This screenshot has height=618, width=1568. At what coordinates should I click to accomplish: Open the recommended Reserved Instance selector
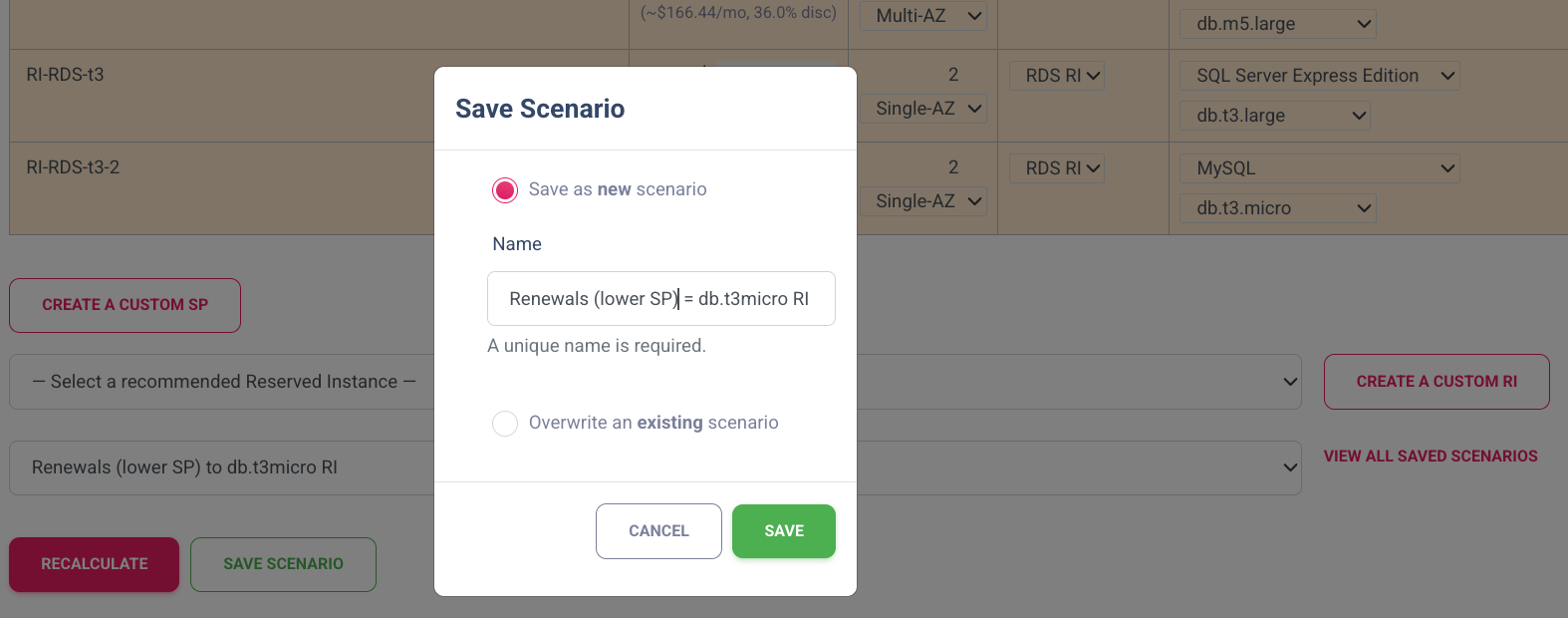[x=654, y=381]
